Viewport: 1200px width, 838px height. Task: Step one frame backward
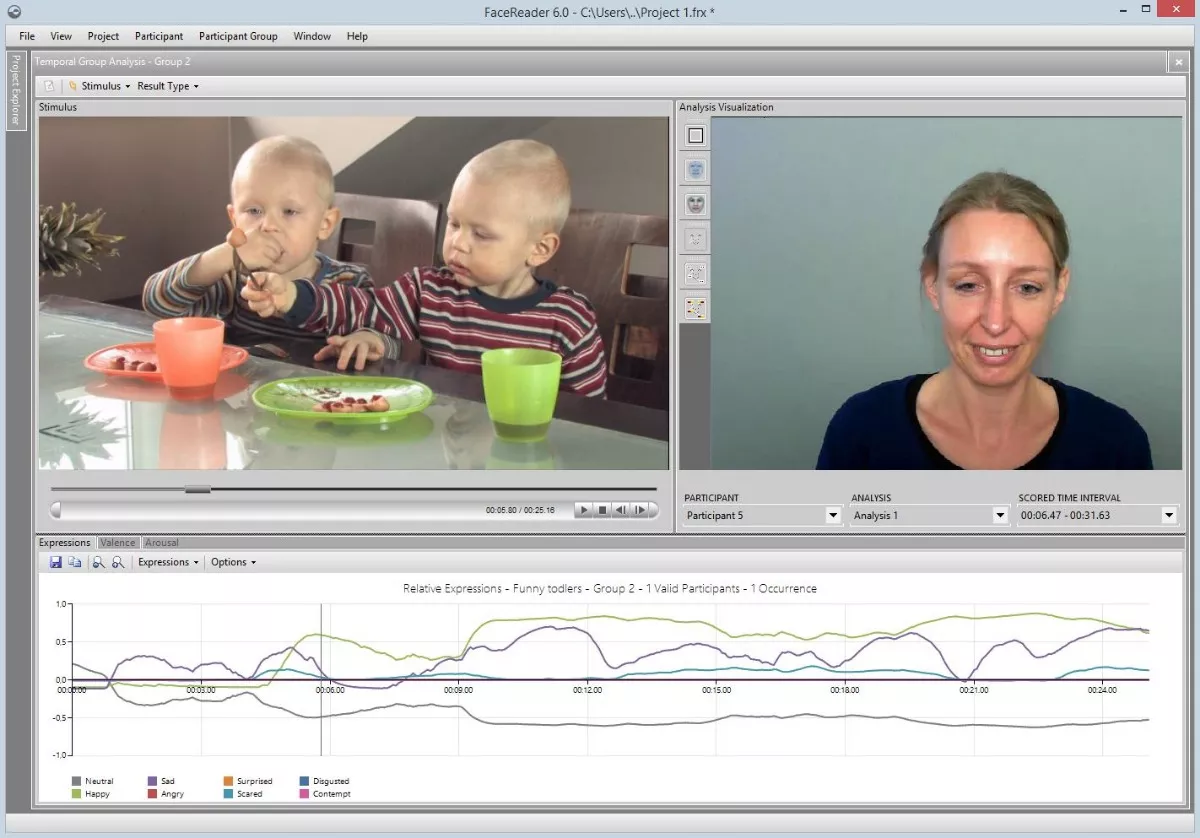[x=620, y=510]
